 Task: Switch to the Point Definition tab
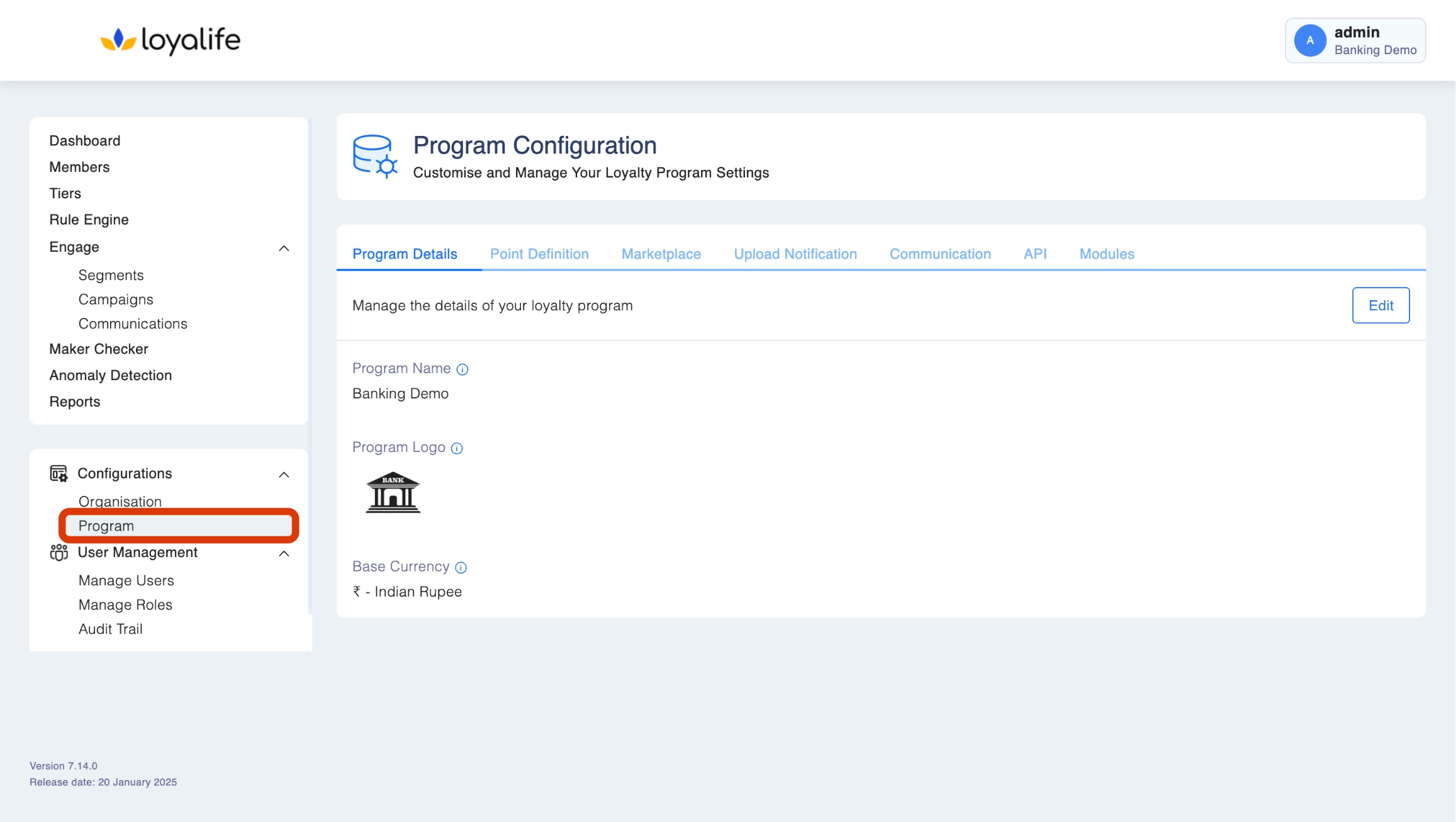539,254
